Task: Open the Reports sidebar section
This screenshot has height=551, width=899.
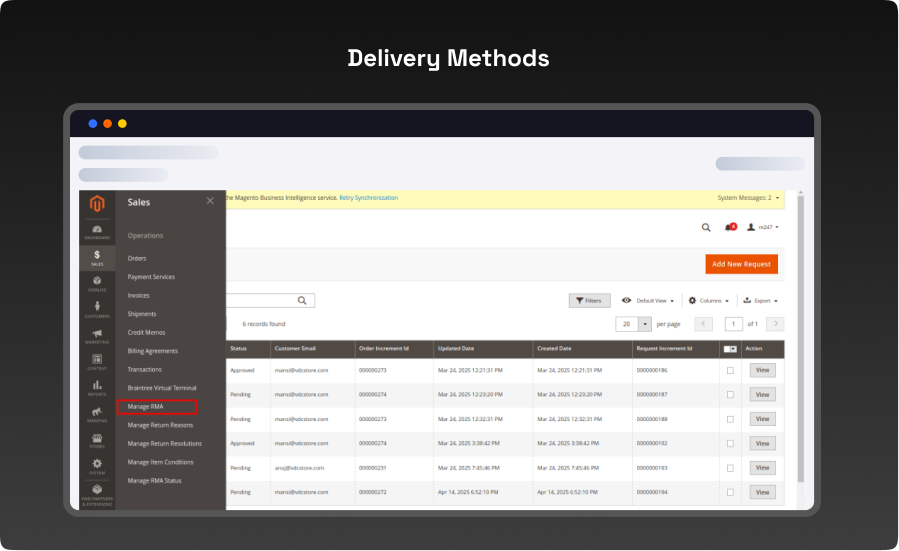Action: coord(97,388)
